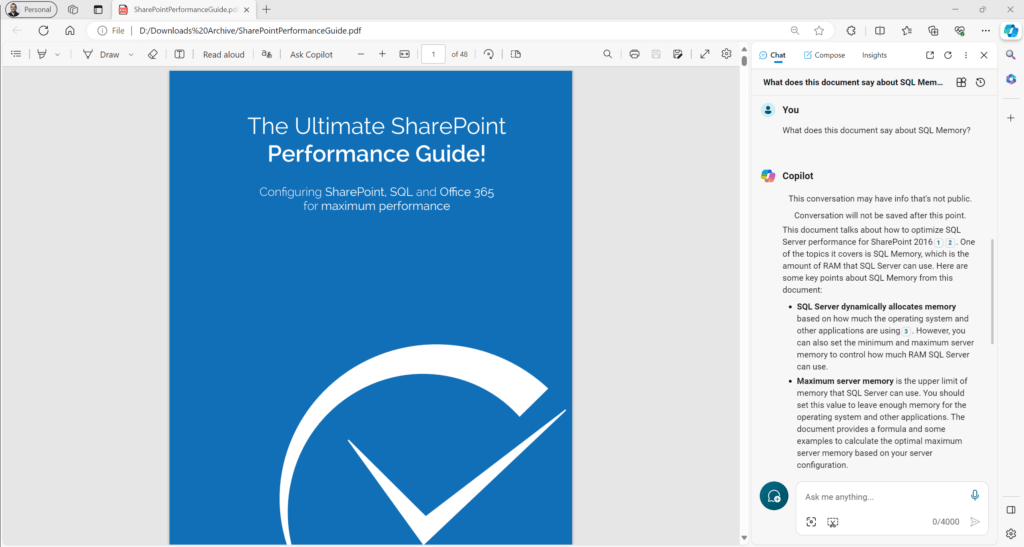1024x547 pixels.
Task: Refresh the Copilot chat pane
Action: (948, 55)
